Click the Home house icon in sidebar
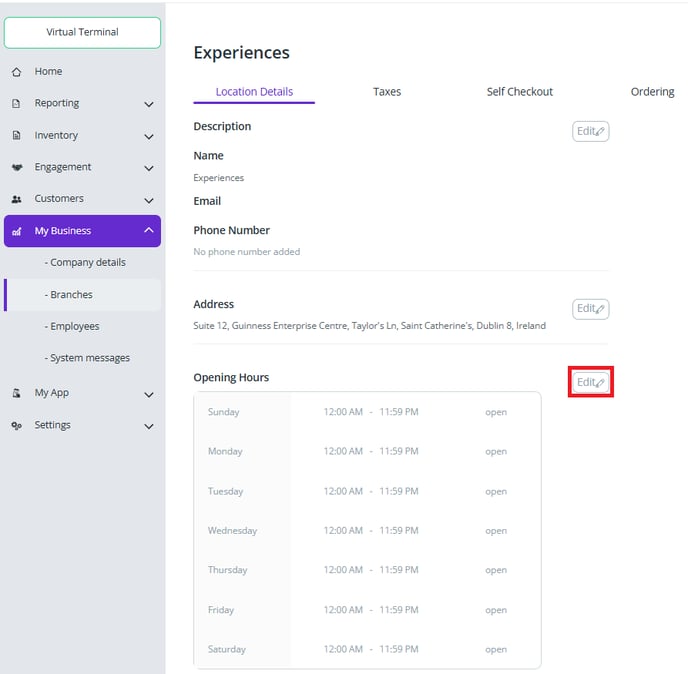 (x=16, y=72)
